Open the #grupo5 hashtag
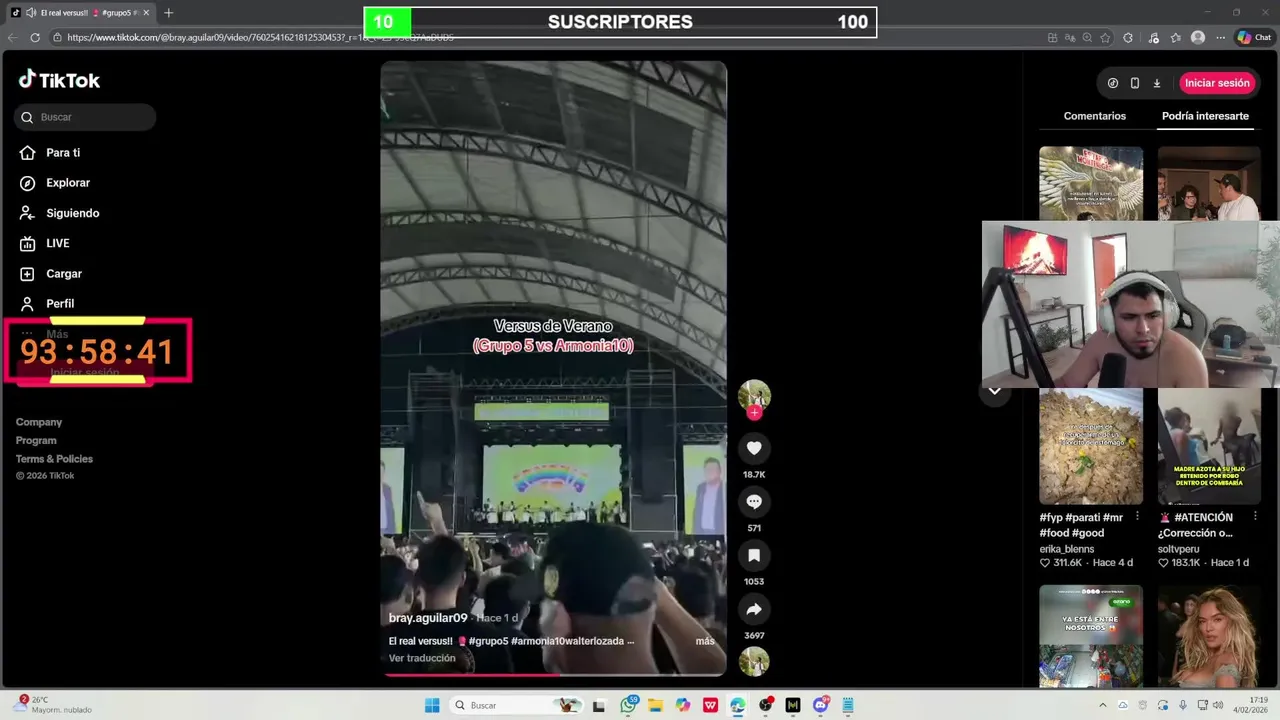Screen dimensions: 1280x720 tap(488, 641)
